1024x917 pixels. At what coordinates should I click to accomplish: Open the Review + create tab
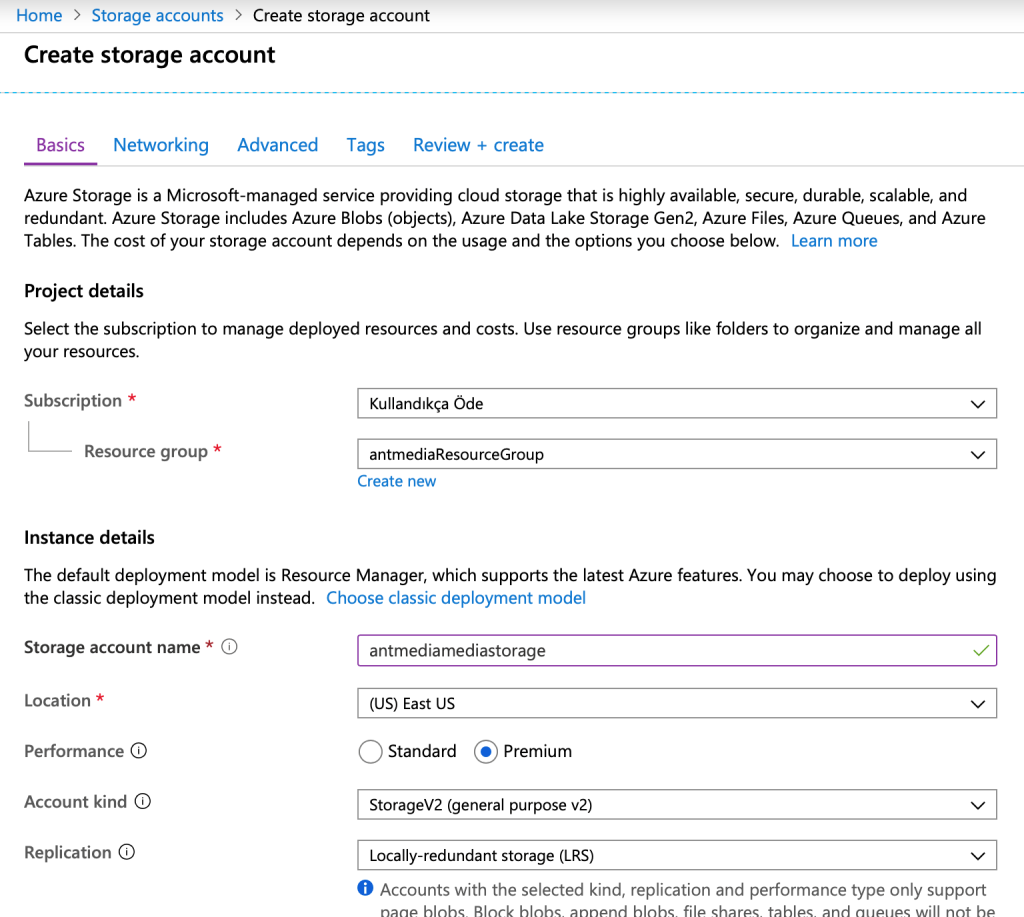click(x=478, y=145)
